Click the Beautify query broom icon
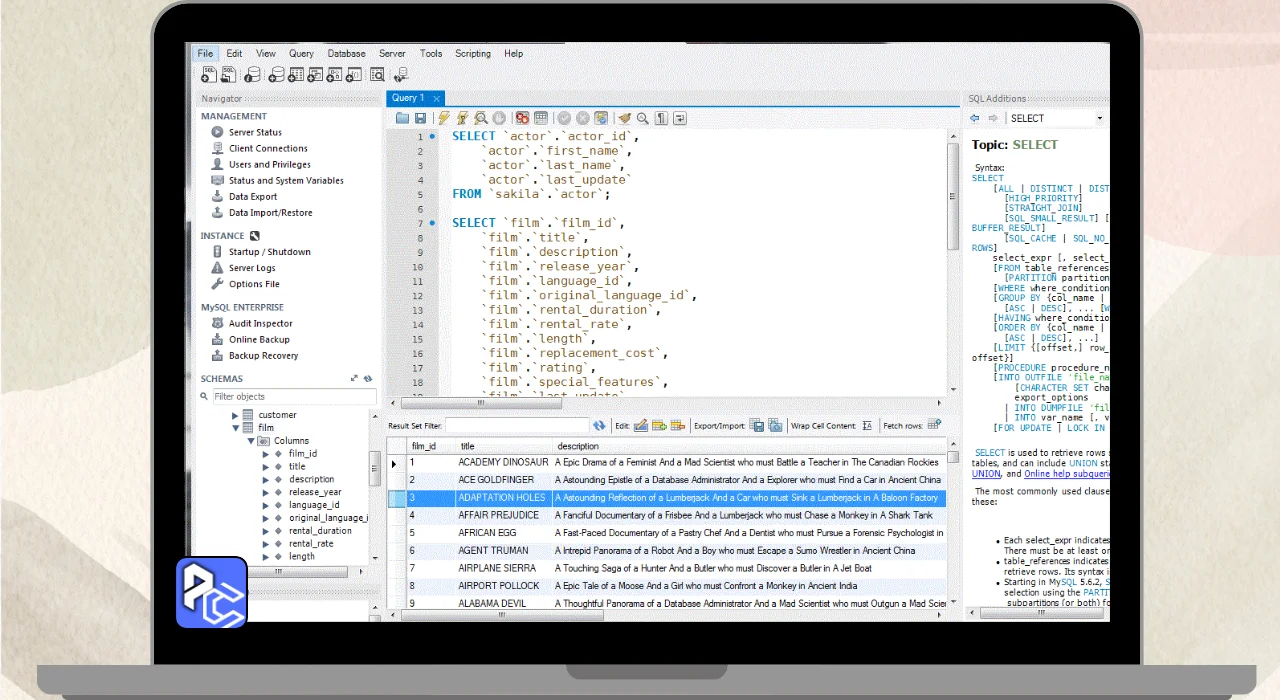Viewport: 1280px width, 700px height. [x=624, y=118]
